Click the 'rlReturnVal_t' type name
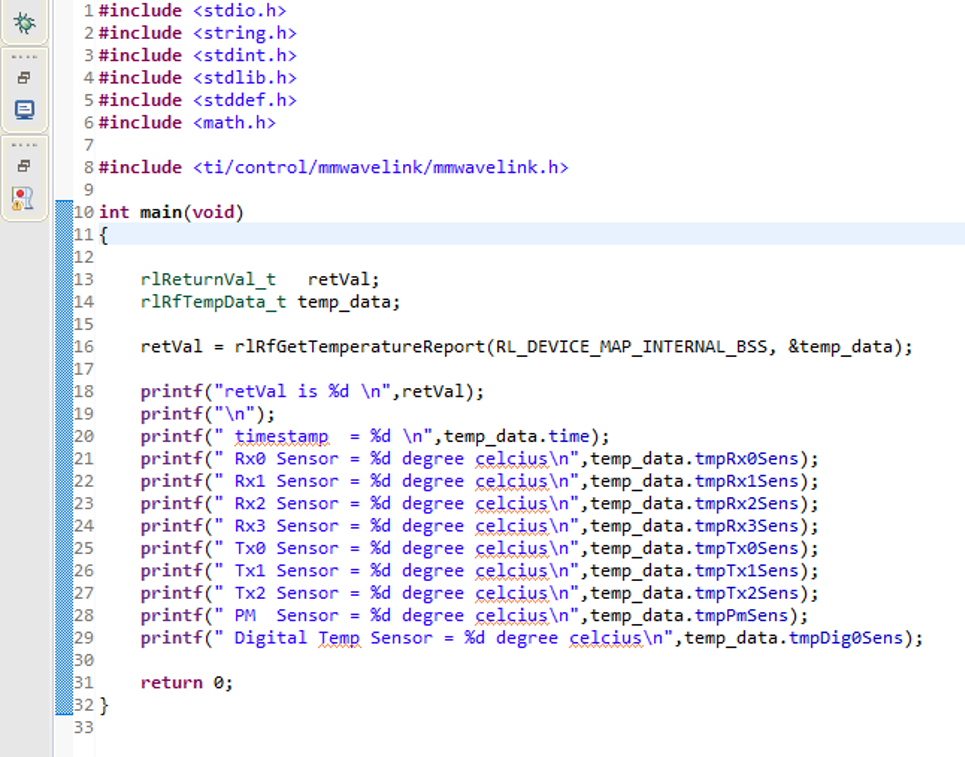This screenshot has height=757, width=965. tap(208, 279)
